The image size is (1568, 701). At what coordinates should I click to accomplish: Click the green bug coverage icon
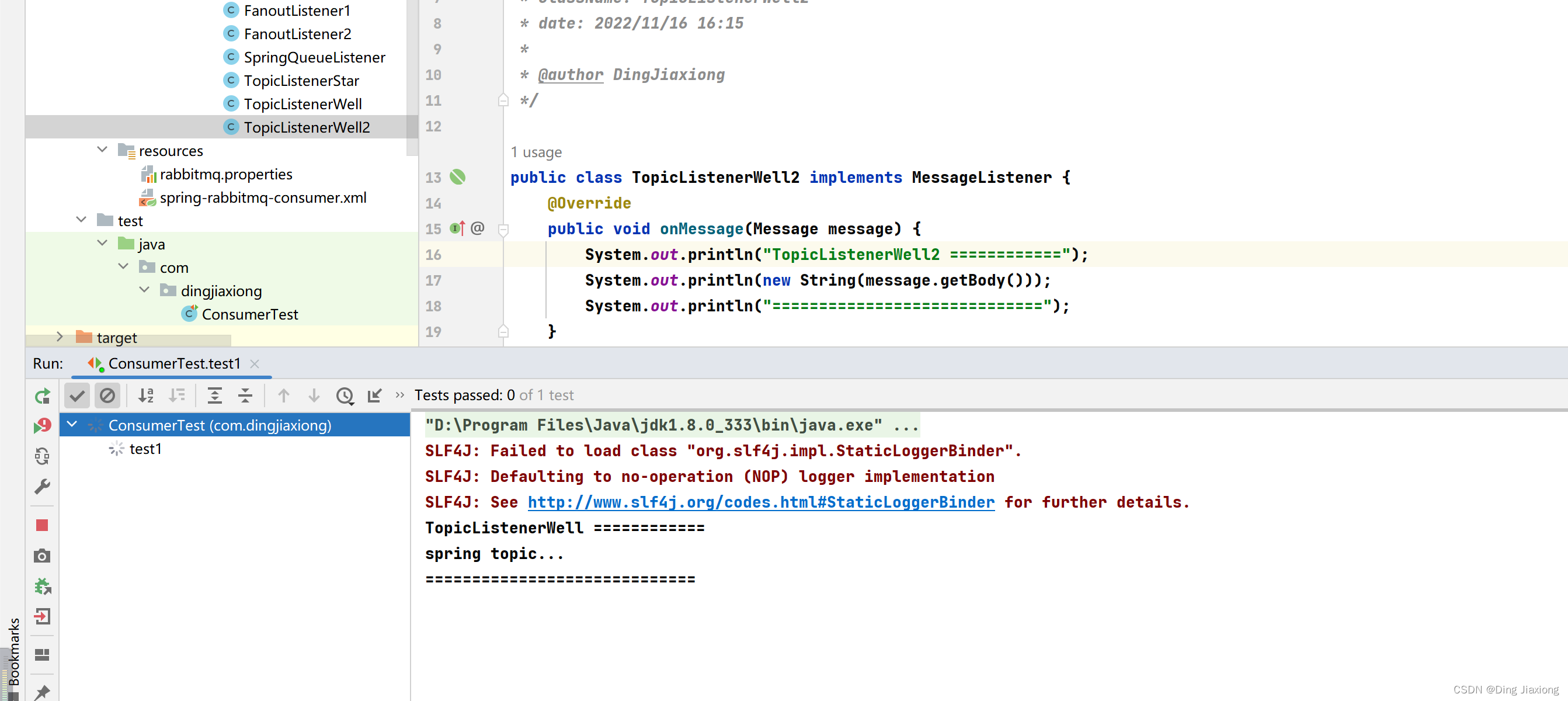[x=42, y=586]
